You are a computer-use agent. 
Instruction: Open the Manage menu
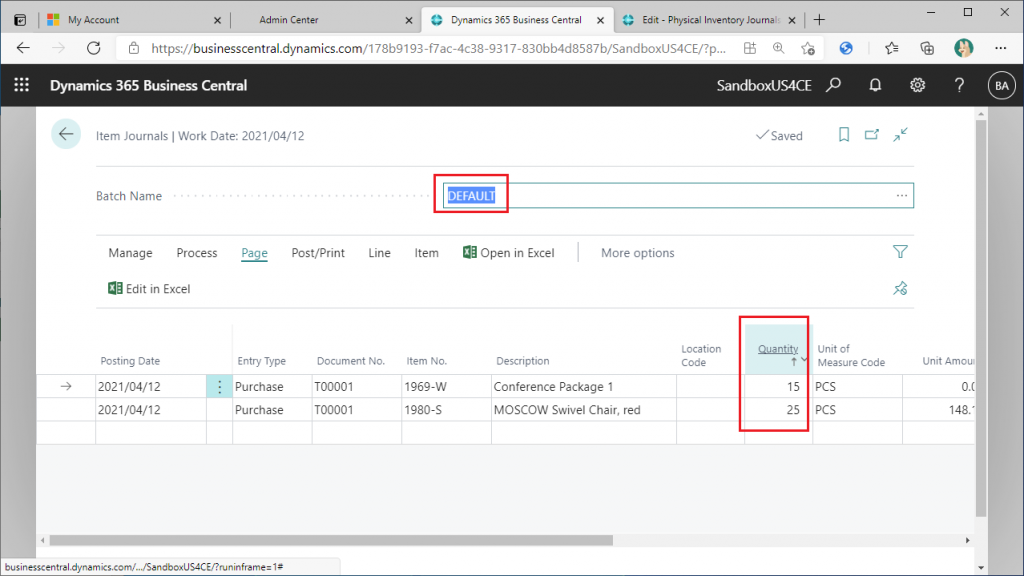[131, 253]
